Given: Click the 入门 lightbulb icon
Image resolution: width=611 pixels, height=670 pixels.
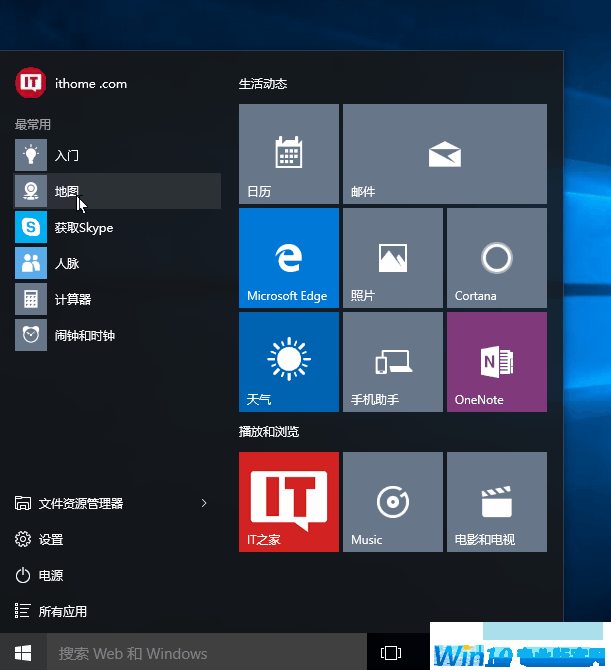Looking at the screenshot, I should 31,155.
